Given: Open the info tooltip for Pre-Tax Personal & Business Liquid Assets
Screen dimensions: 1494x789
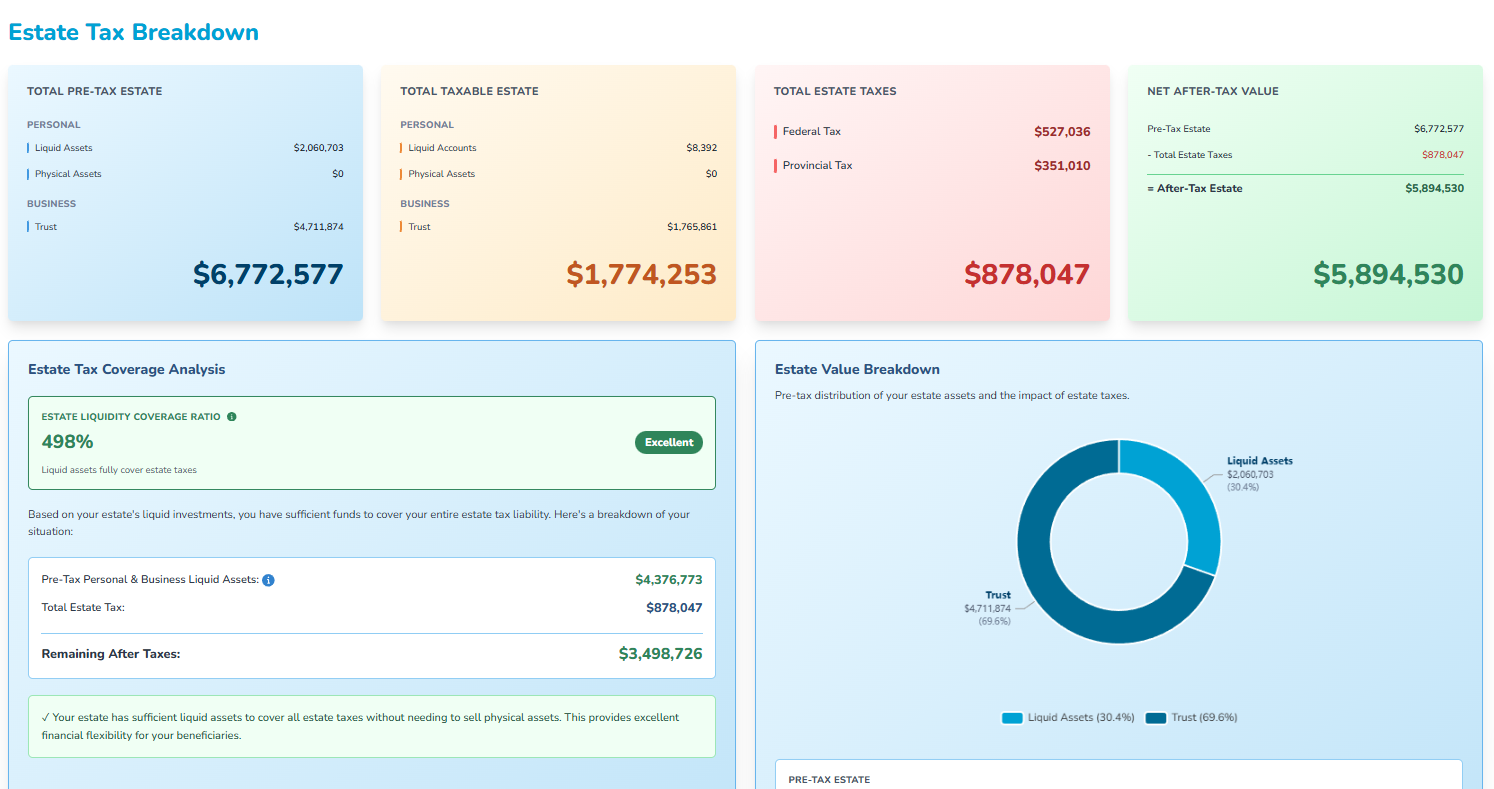Looking at the screenshot, I should (x=268, y=579).
